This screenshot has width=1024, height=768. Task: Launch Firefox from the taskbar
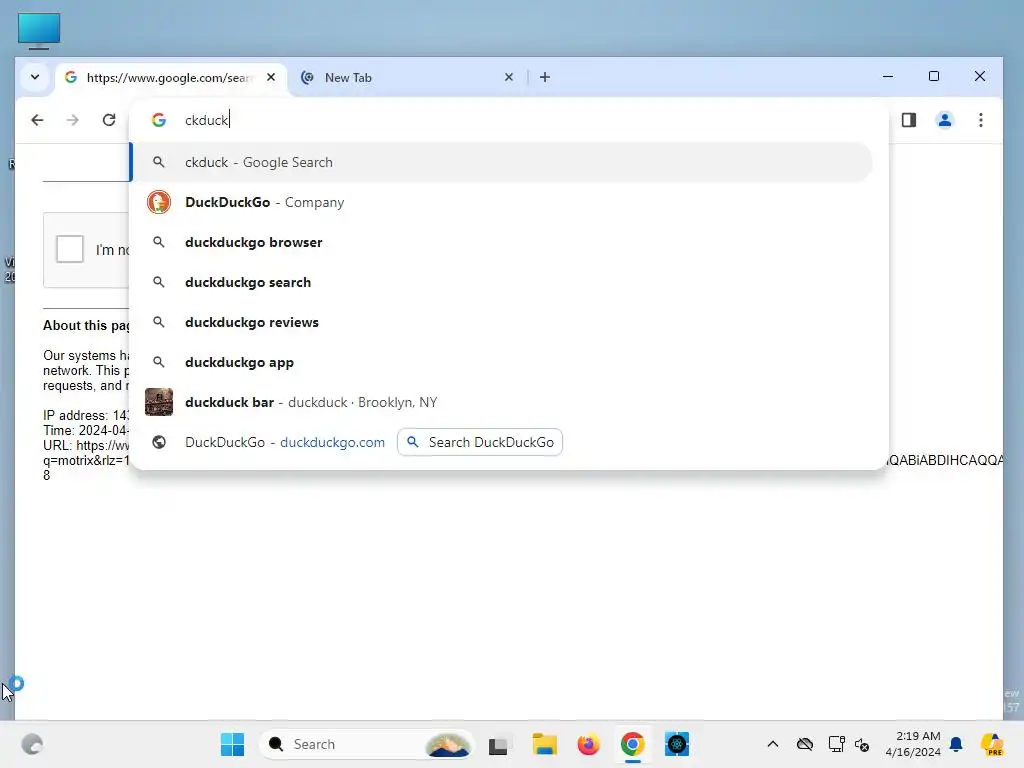(x=588, y=744)
